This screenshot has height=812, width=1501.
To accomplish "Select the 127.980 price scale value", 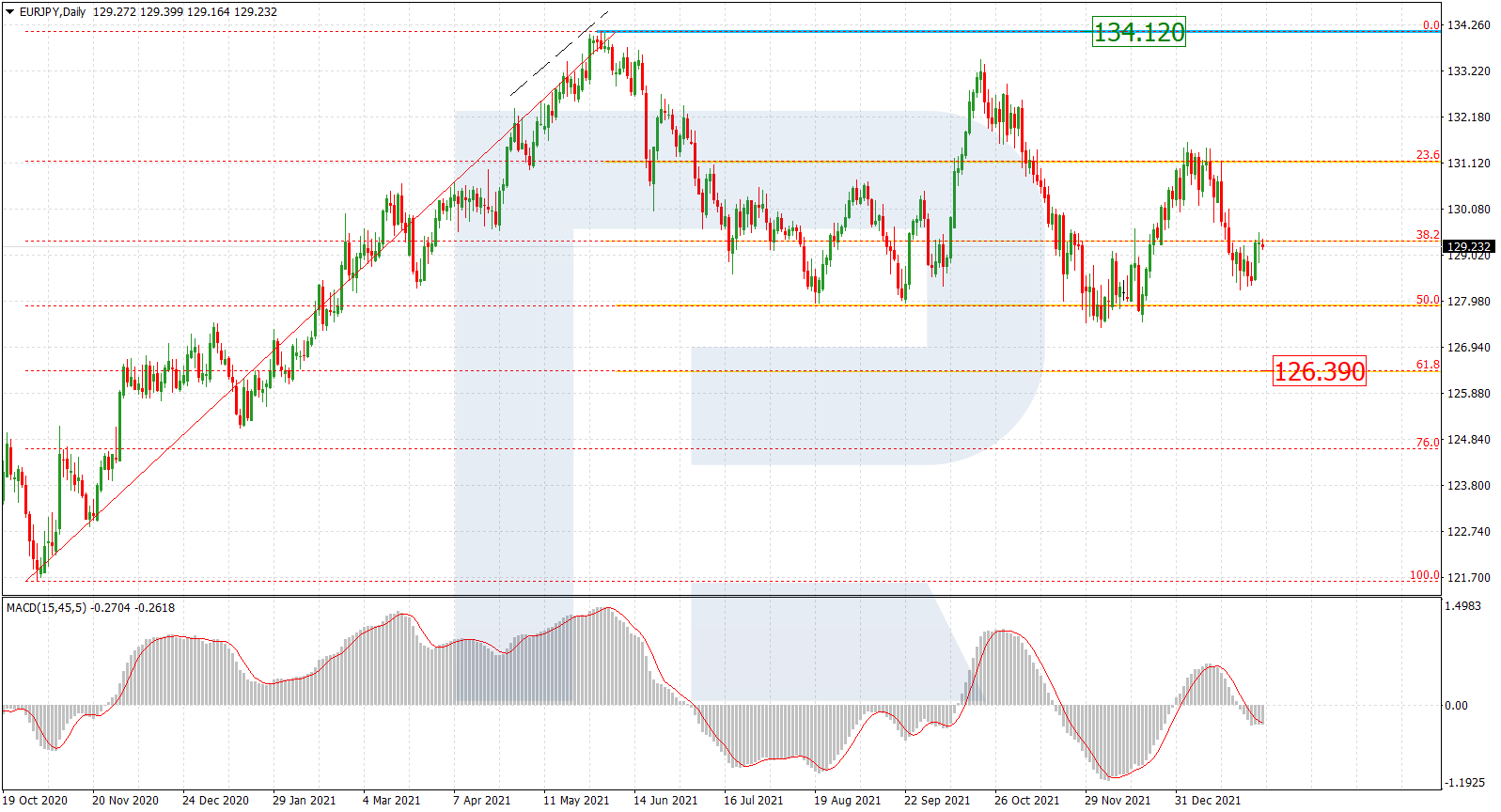I will click(x=1468, y=302).
